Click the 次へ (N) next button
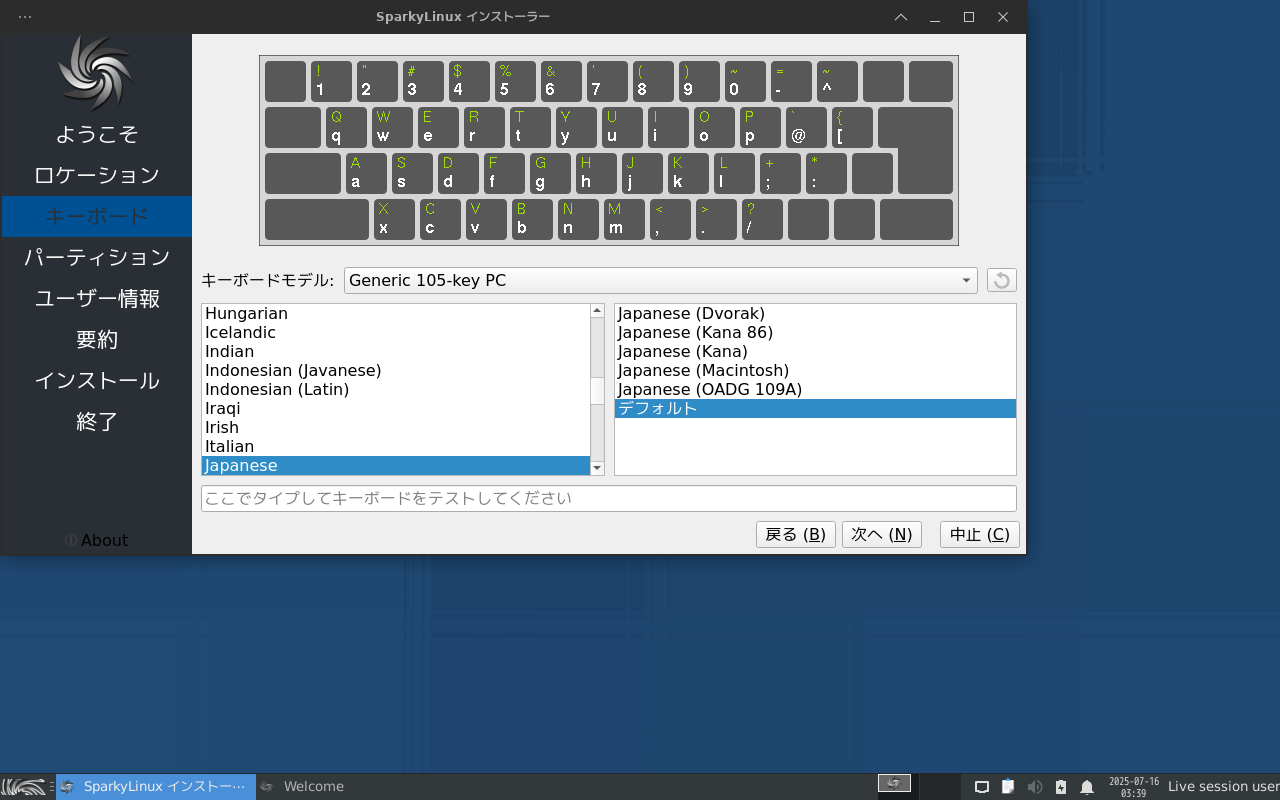The image size is (1280, 800). pyautogui.click(x=881, y=534)
